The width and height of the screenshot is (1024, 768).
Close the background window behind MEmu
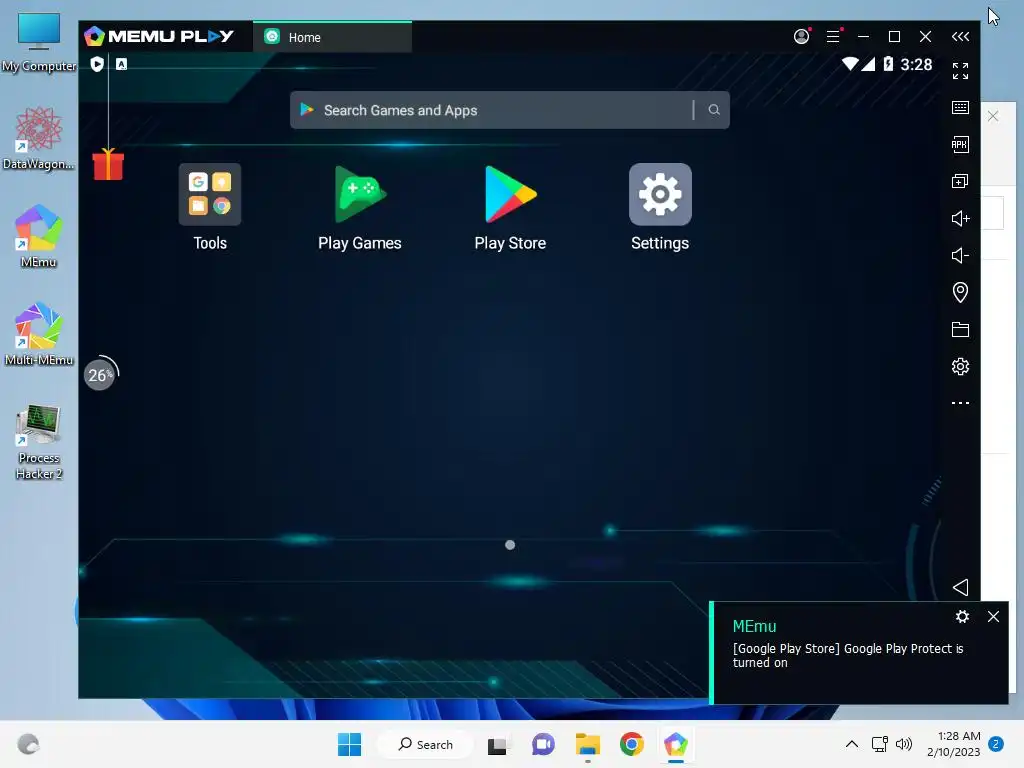(x=993, y=116)
